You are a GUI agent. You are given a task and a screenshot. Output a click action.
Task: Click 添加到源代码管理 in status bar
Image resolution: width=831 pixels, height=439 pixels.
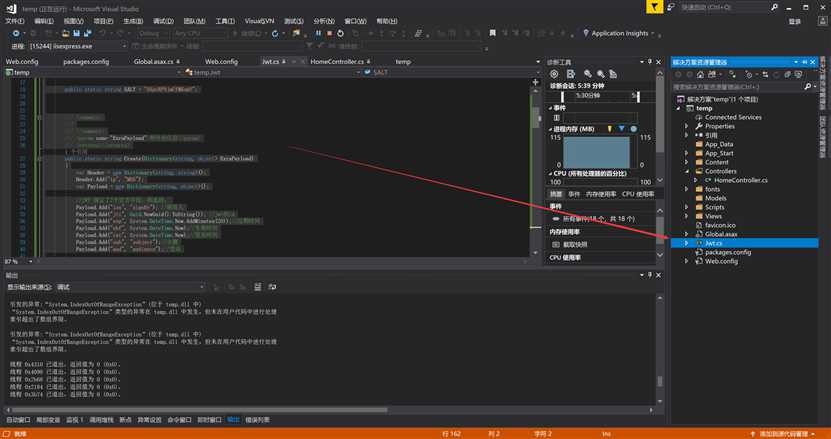point(783,434)
